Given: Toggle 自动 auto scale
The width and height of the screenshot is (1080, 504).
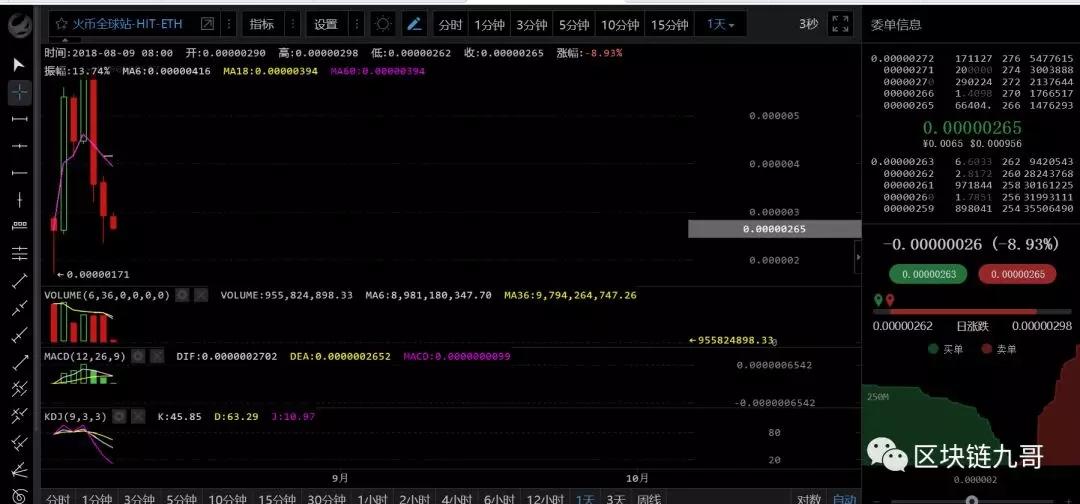Looking at the screenshot, I should pyautogui.click(x=844, y=498).
